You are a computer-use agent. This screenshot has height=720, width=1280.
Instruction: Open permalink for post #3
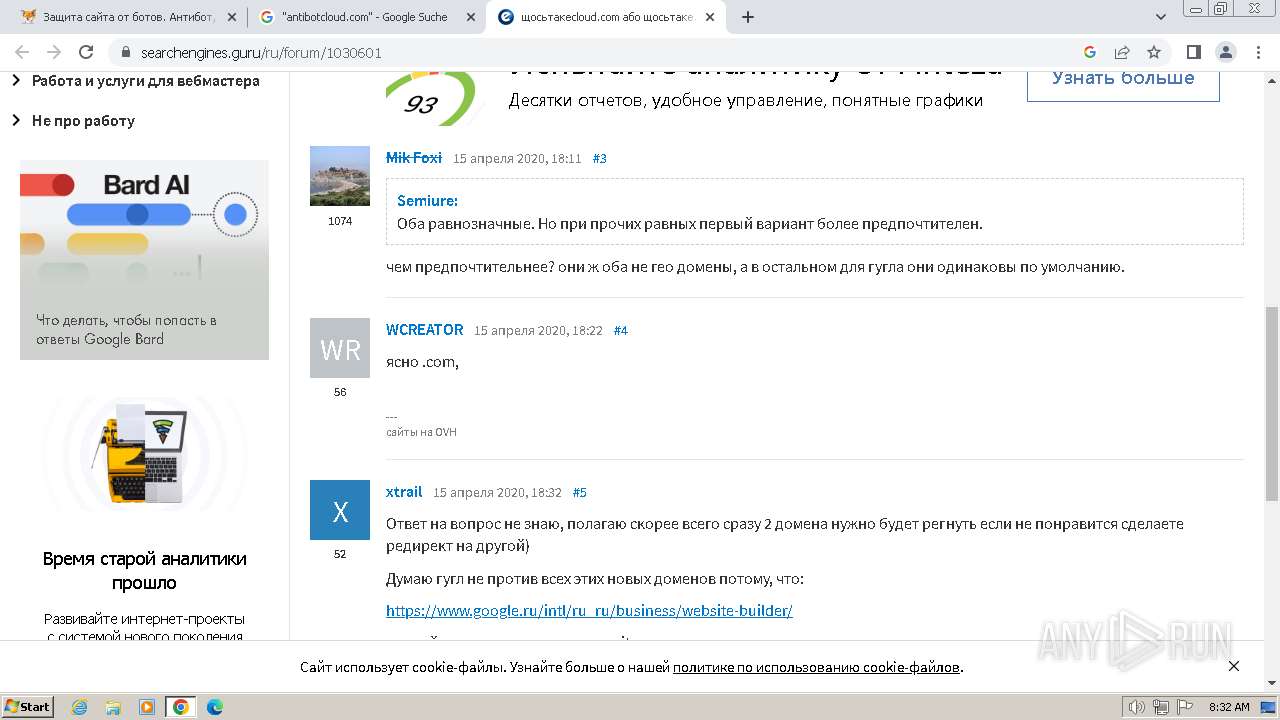coord(600,158)
